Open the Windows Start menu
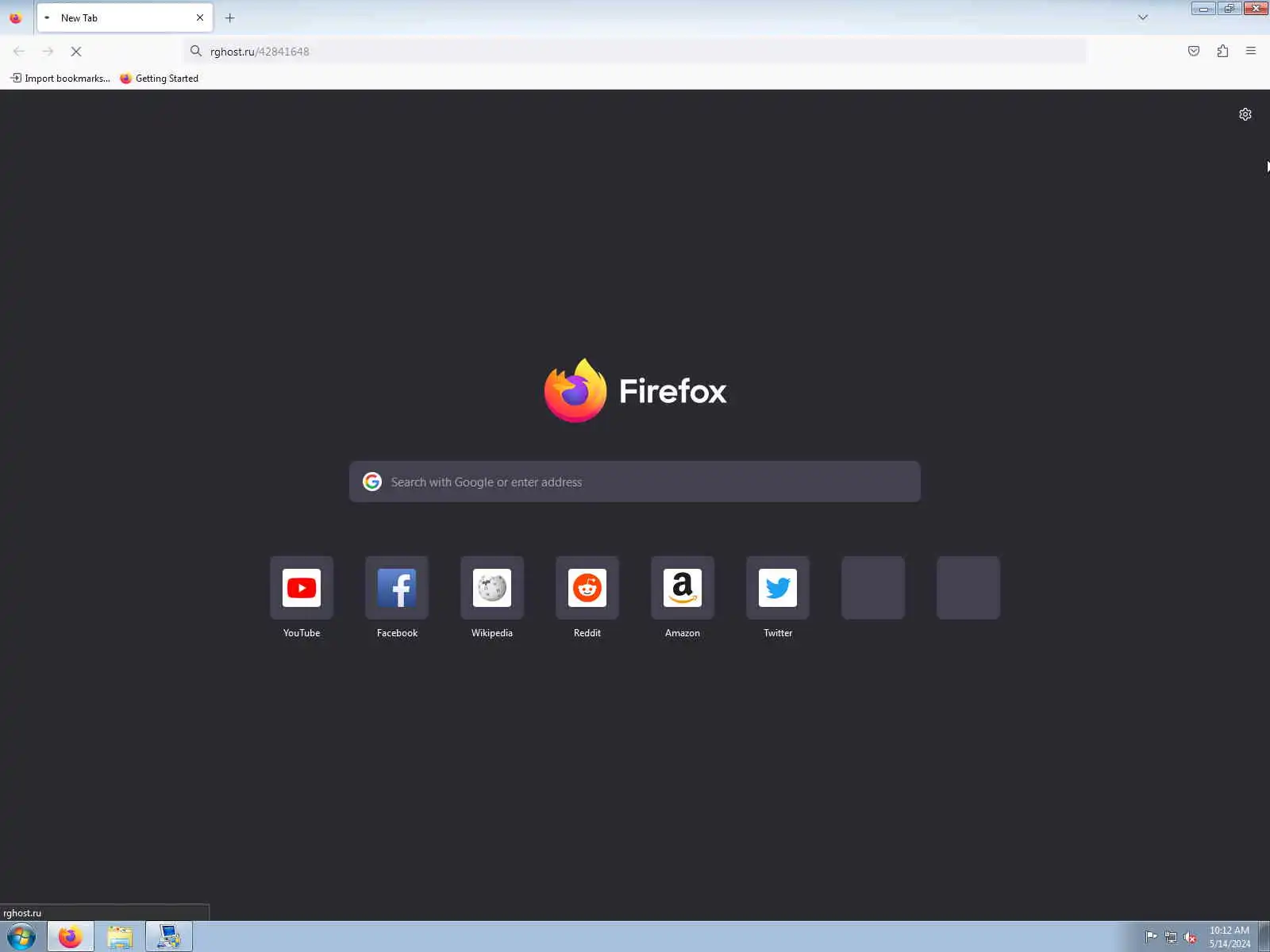Viewport: 1270px width, 952px height. coord(21,937)
